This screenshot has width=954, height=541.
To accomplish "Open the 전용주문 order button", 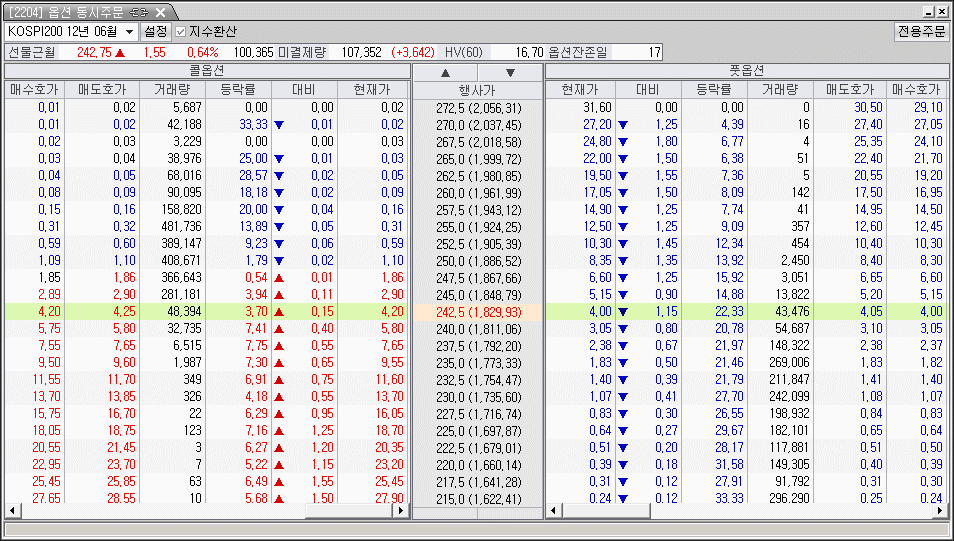I will coord(921,32).
